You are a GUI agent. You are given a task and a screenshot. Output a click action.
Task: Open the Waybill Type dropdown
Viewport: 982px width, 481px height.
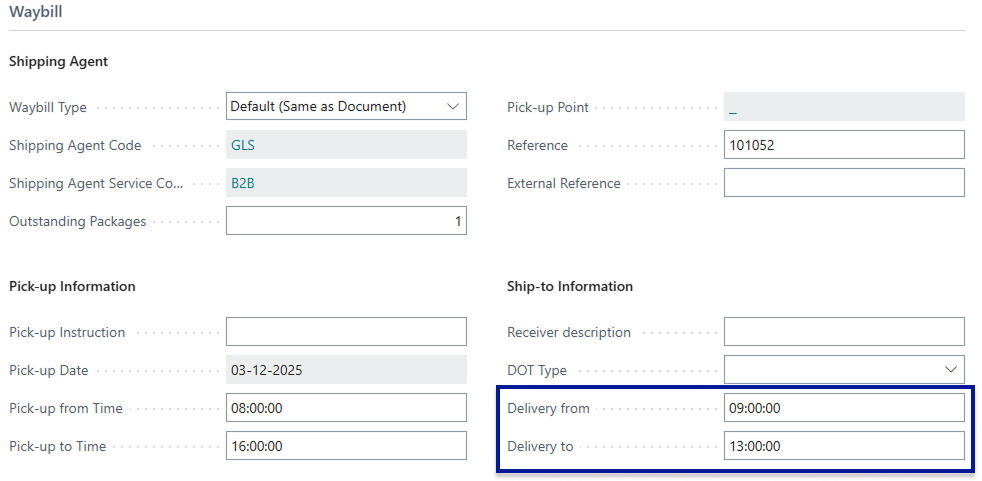[x=345, y=106]
